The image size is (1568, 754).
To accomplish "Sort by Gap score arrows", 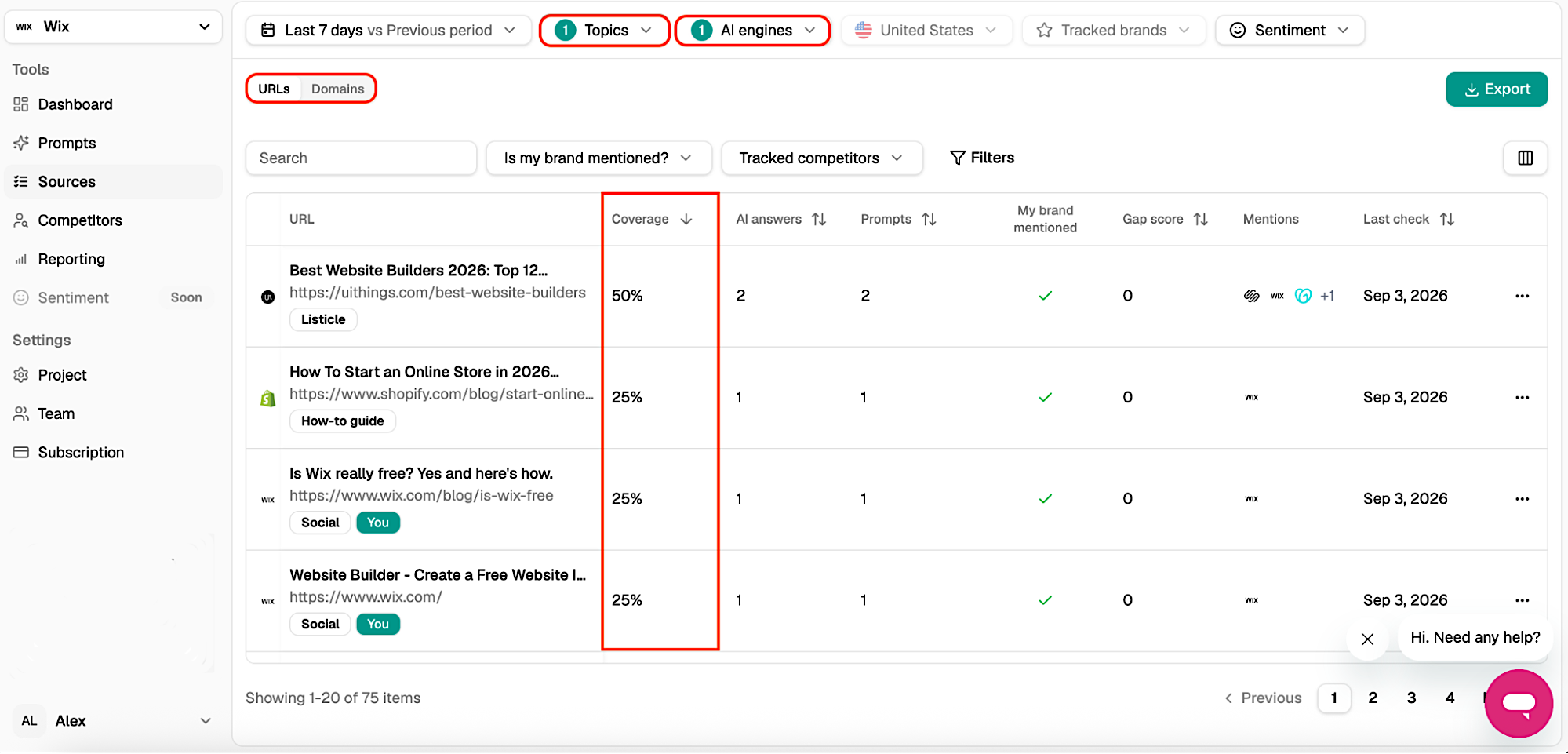I will (1200, 219).
